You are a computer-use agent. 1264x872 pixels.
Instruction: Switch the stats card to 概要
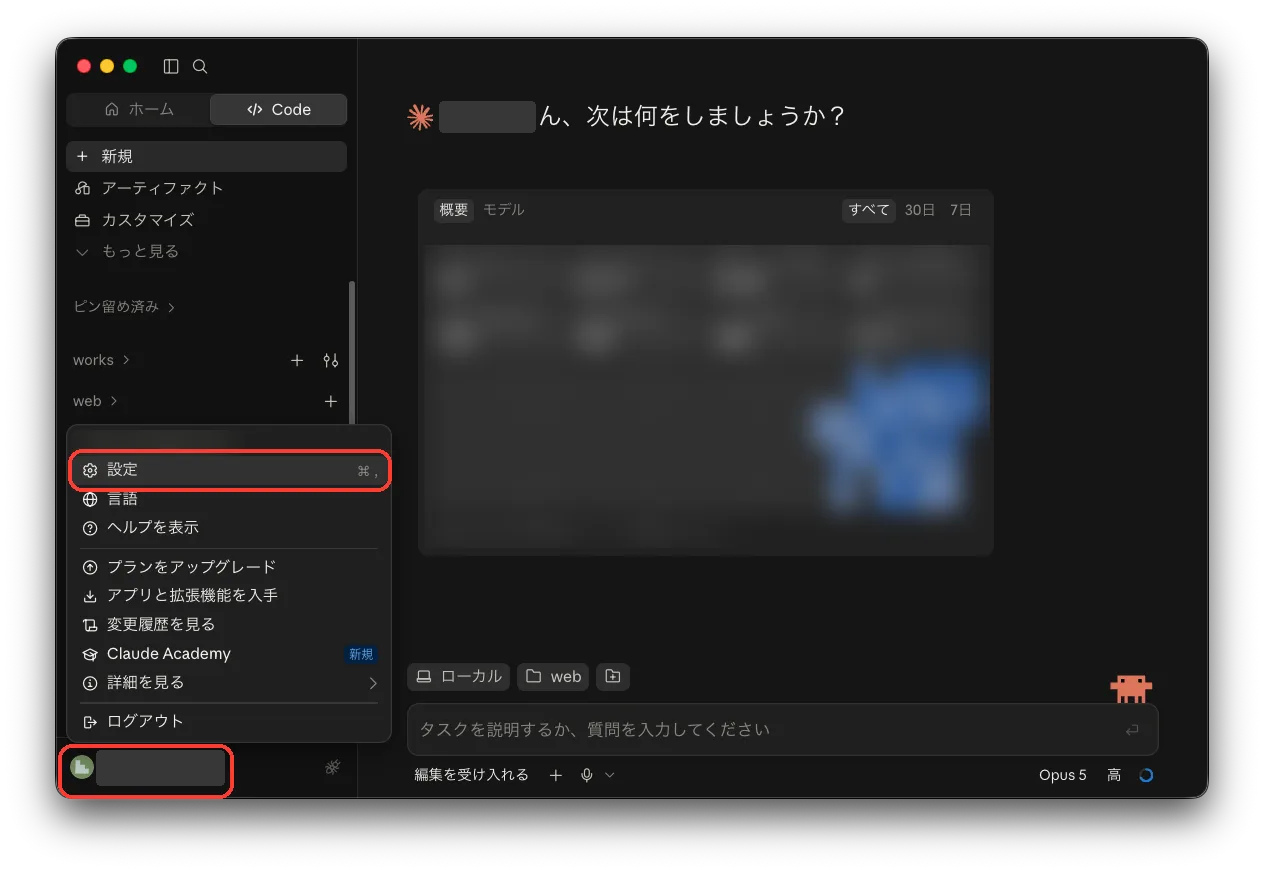453,210
